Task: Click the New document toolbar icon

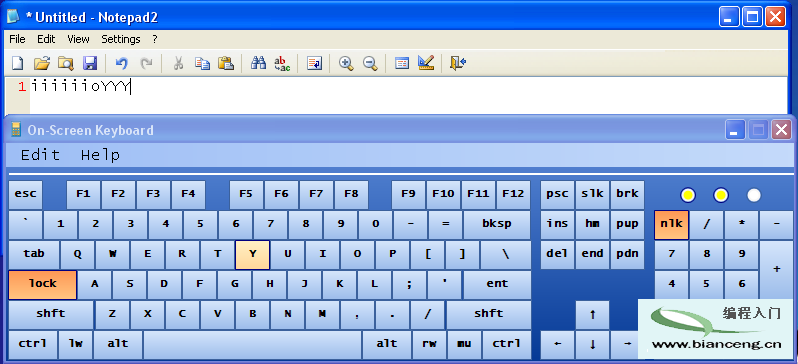Action: point(18,63)
